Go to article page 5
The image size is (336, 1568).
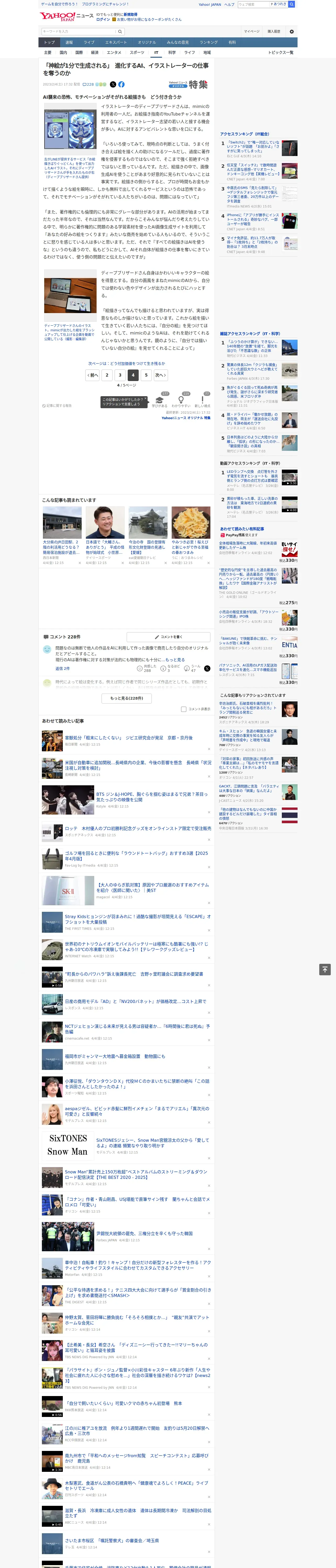coord(146,375)
